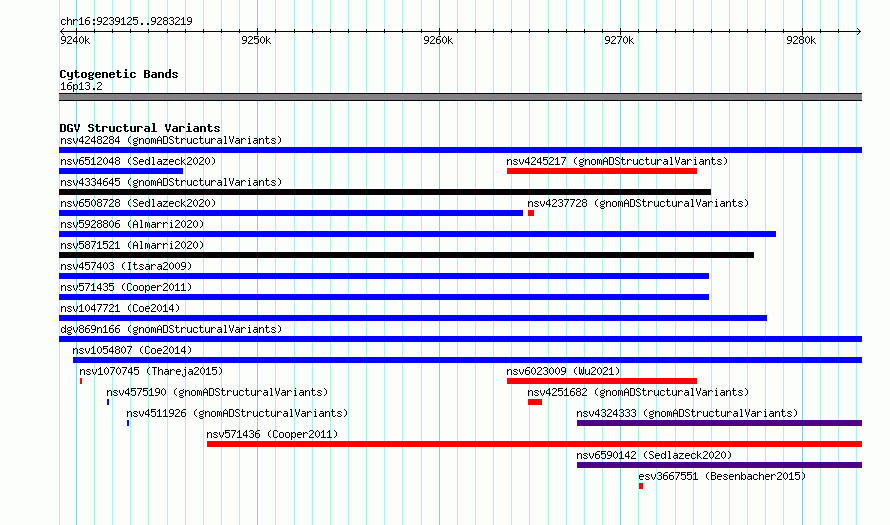Screen dimensions: 890x525
Task: Open nsv457403 (Itsara2009) label
Action: pyautogui.click(x=126, y=266)
